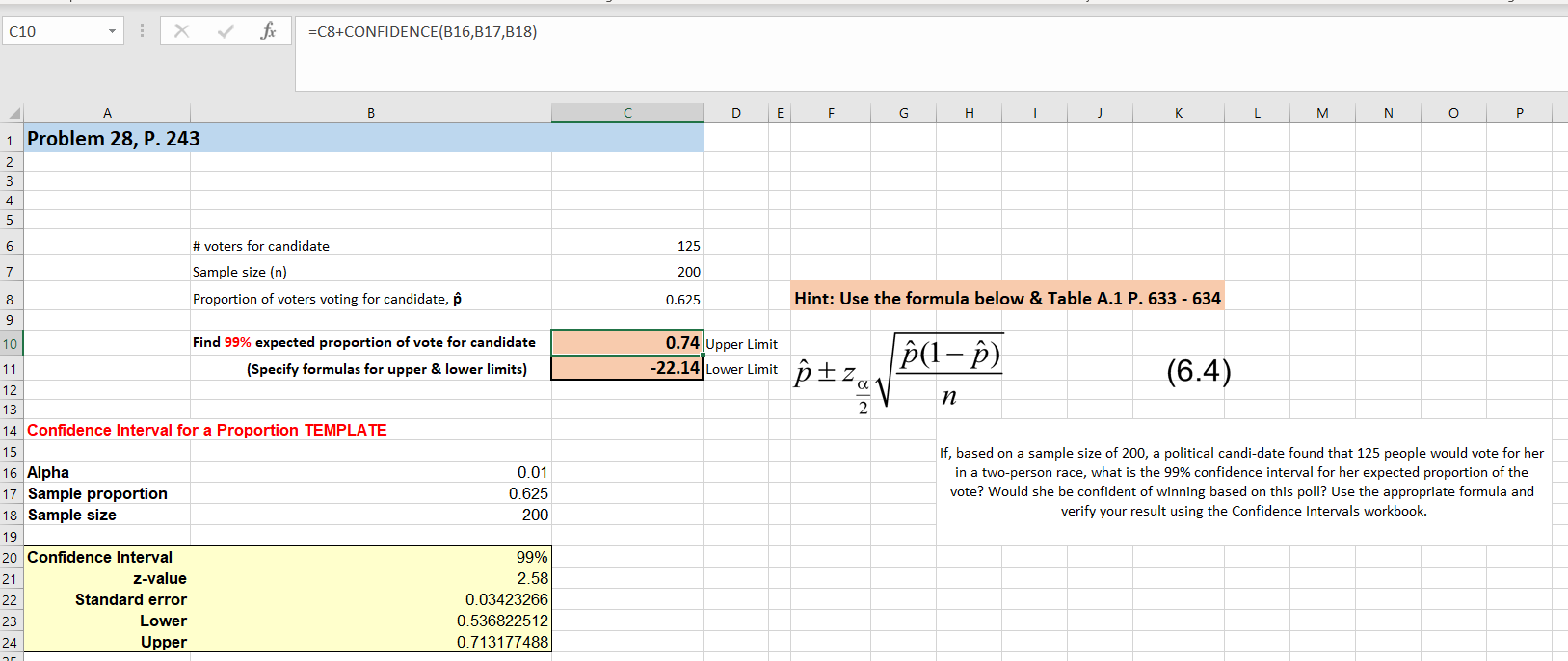Click the Cancel (X) formula bar icon

pyautogui.click(x=181, y=31)
